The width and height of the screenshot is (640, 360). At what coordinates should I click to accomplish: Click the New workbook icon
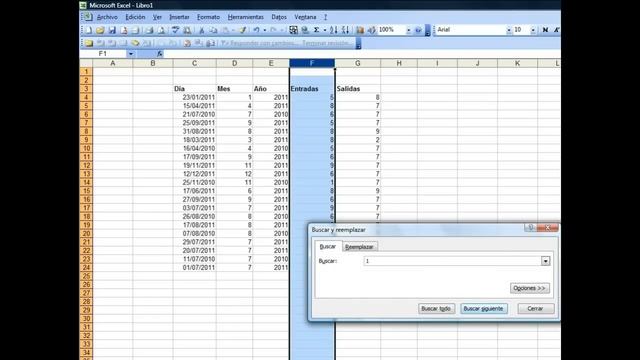tap(89, 30)
